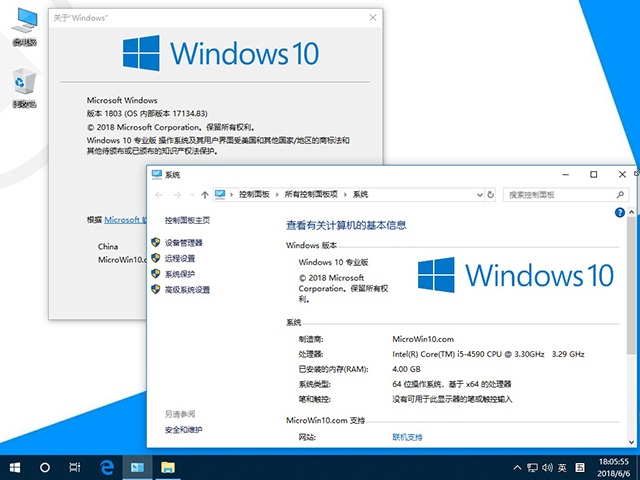Image resolution: width=640 pixels, height=480 pixels.
Task: Open address bar history dropdown
Action: click(x=480, y=195)
